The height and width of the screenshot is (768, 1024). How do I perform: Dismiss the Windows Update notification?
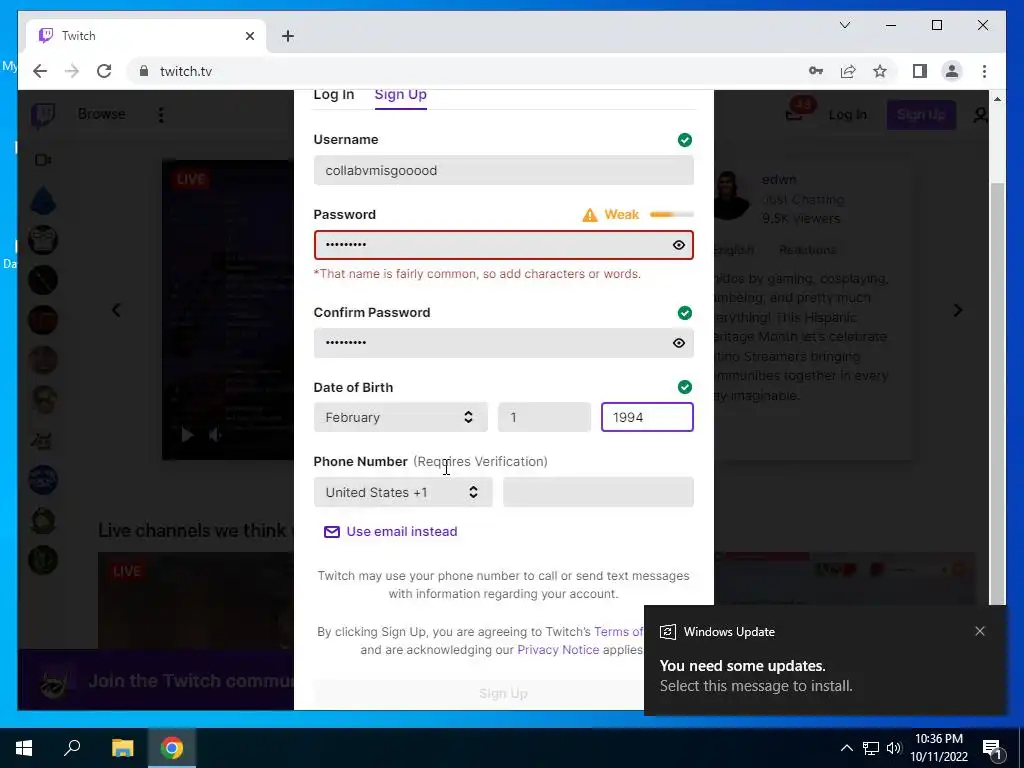pyautogui.click(x=980, y=631)
